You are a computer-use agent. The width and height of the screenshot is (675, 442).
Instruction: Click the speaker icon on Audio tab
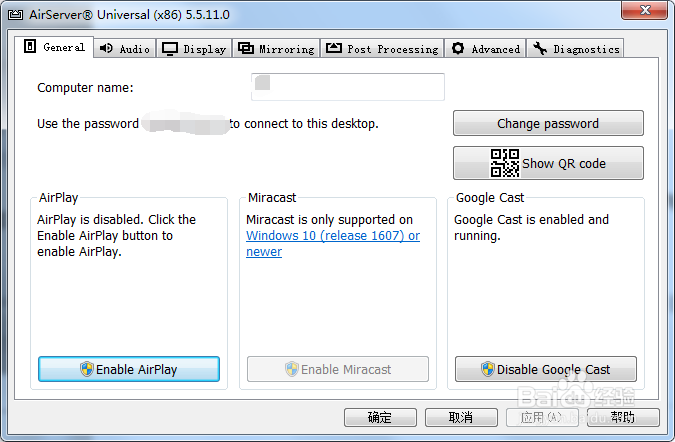coord(107,48)
